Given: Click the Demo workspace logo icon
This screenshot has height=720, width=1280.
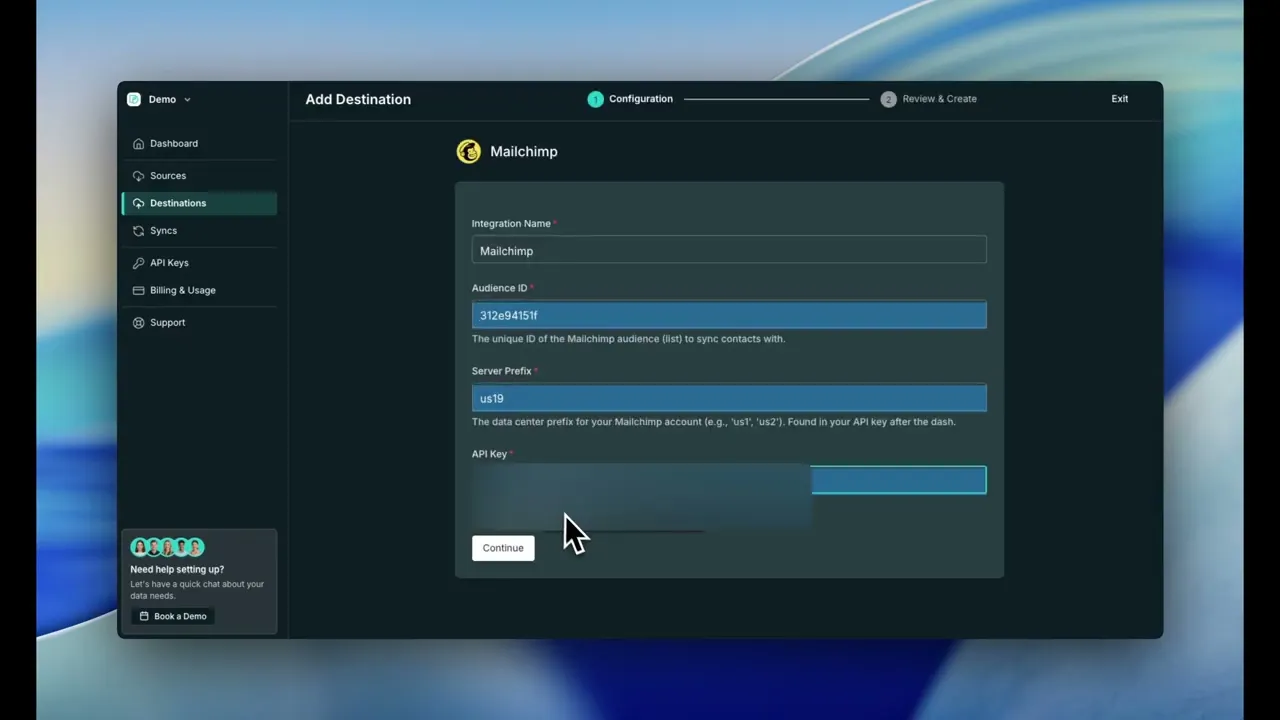Looking at the screenshot, I should [x=134, y=99].
